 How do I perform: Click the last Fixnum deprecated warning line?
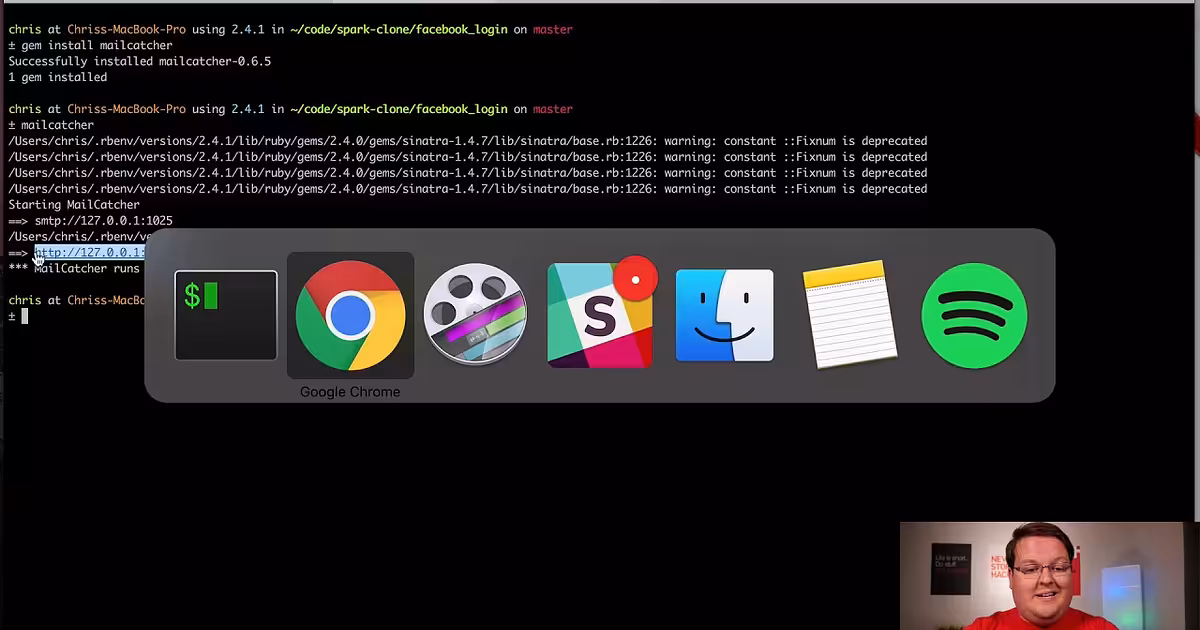[x=467, y=188]
